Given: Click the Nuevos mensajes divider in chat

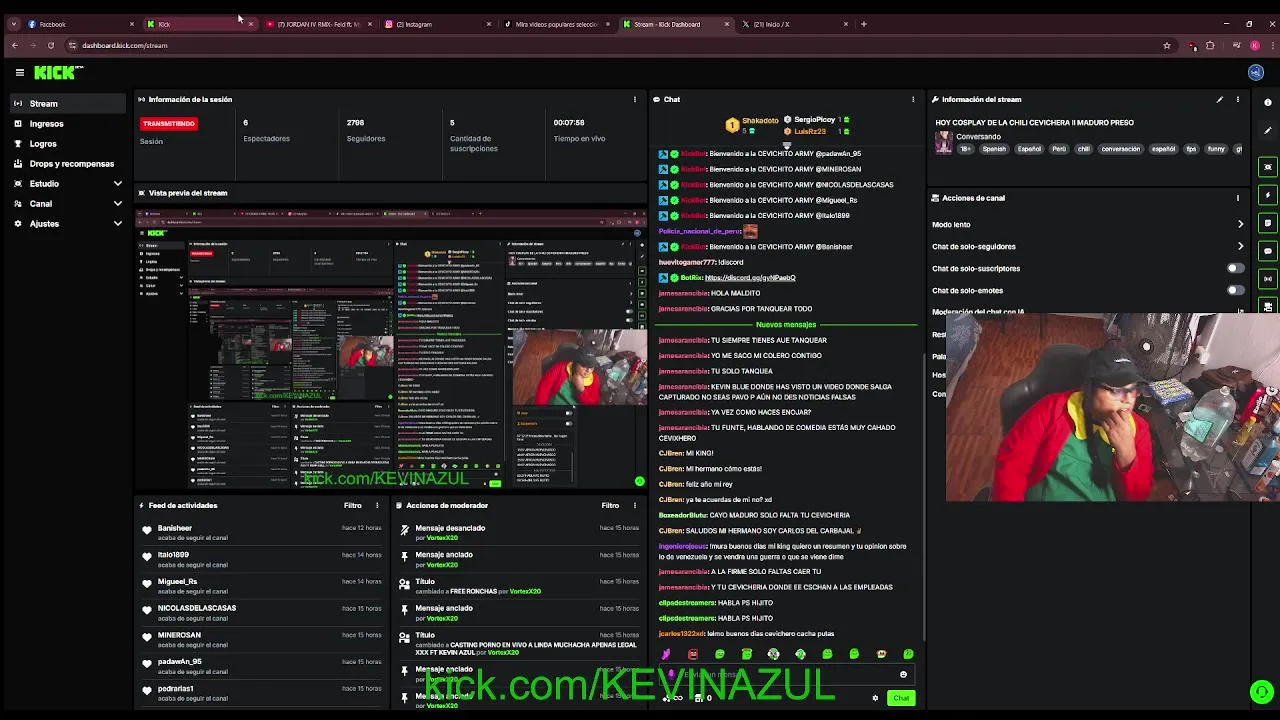Looking at the screenshot, I should 786,325.
